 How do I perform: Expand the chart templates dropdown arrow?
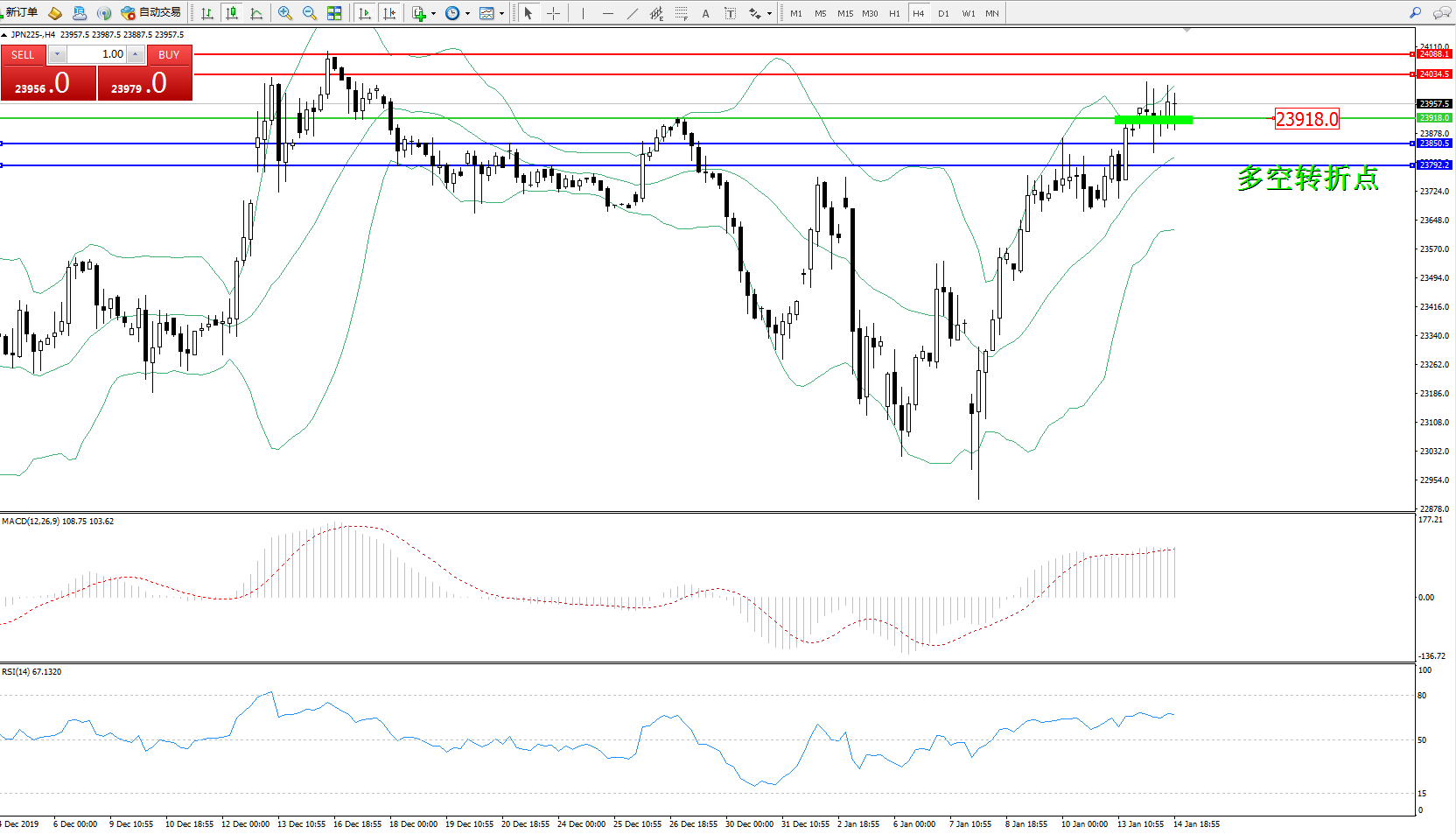tap(501, 13)
